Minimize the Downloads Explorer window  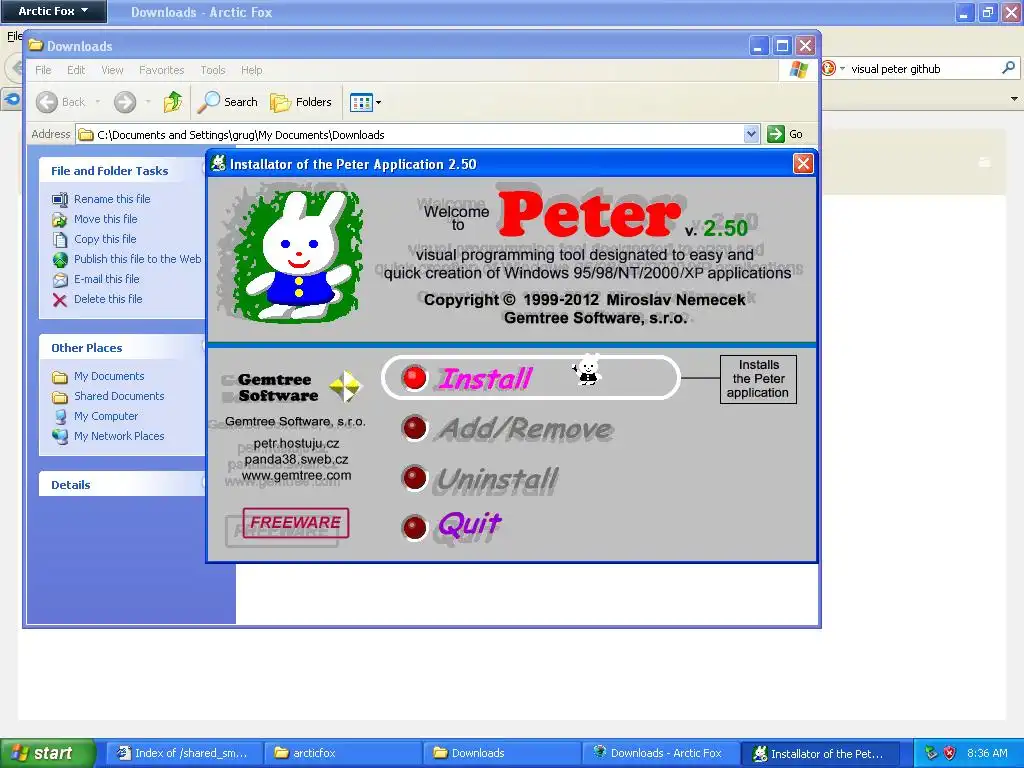(x=758, y=46)
